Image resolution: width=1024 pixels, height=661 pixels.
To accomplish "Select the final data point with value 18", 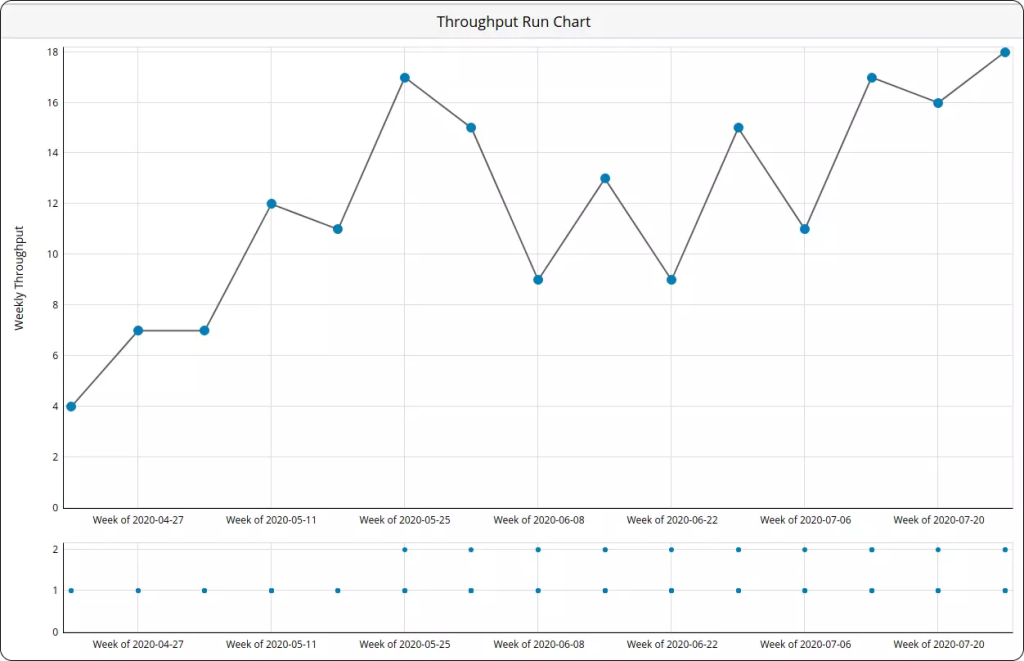I will tap(1005, 53).
